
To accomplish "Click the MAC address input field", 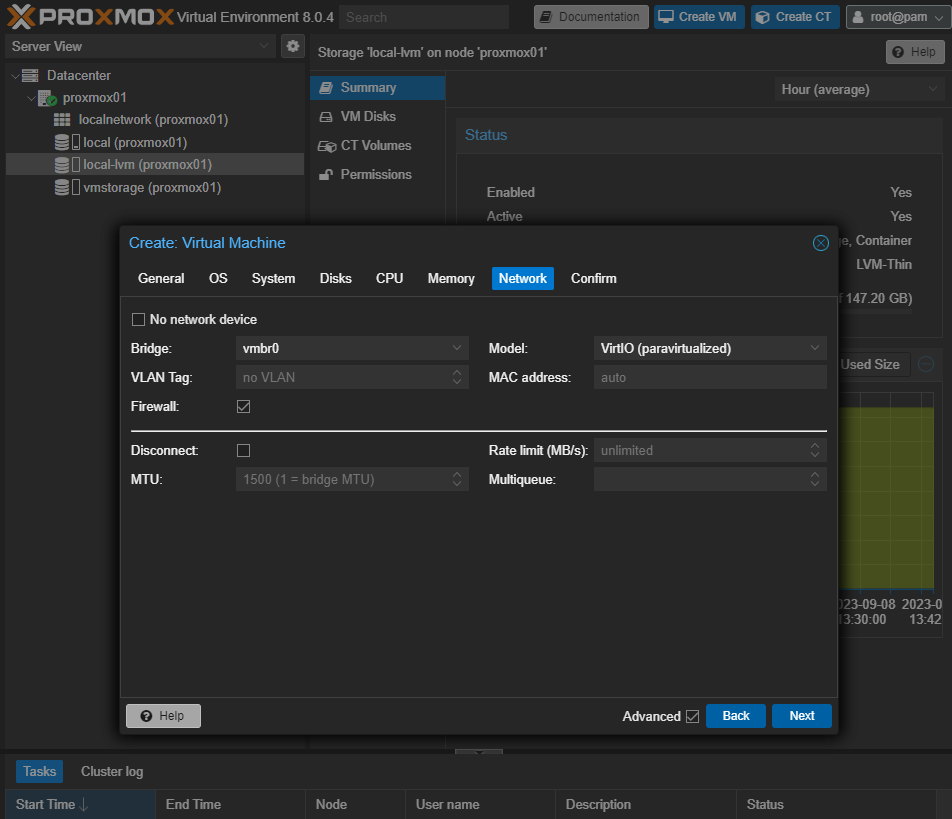I will pos(710,378).
